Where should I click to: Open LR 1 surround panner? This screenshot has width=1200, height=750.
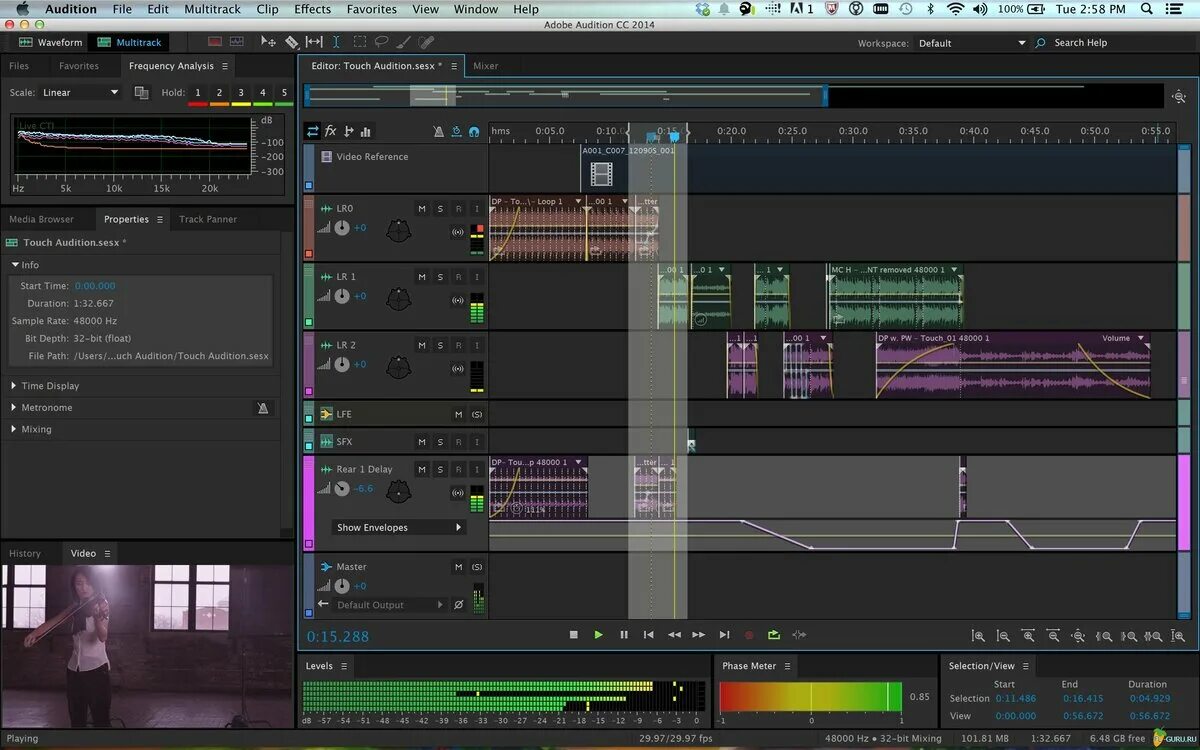(399, 298)
